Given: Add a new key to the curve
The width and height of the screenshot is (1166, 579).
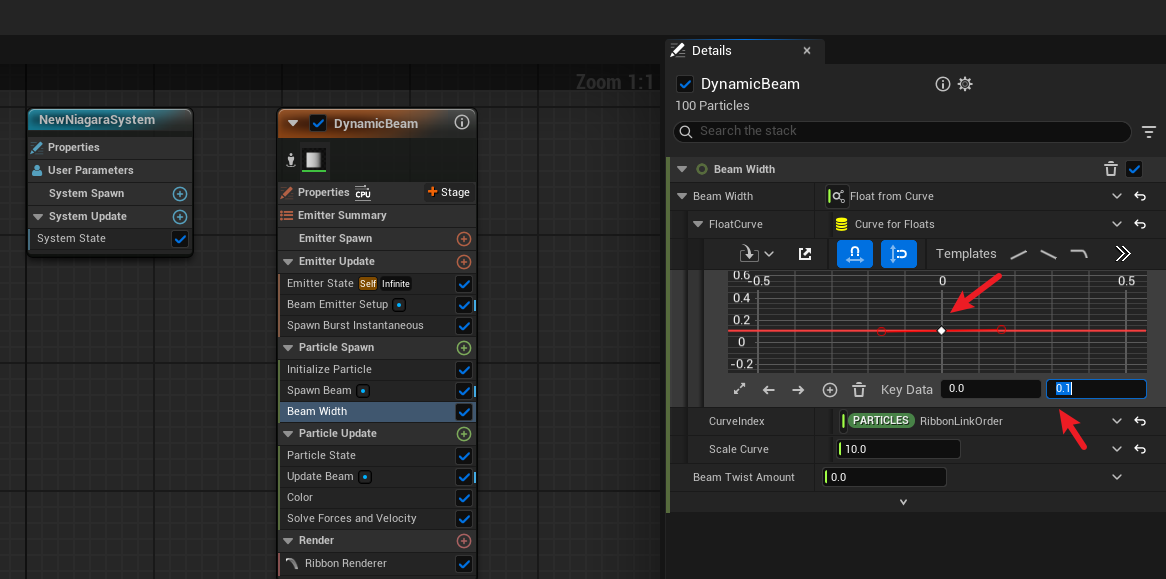Looking at the screenshot, I should coord(830,389).
